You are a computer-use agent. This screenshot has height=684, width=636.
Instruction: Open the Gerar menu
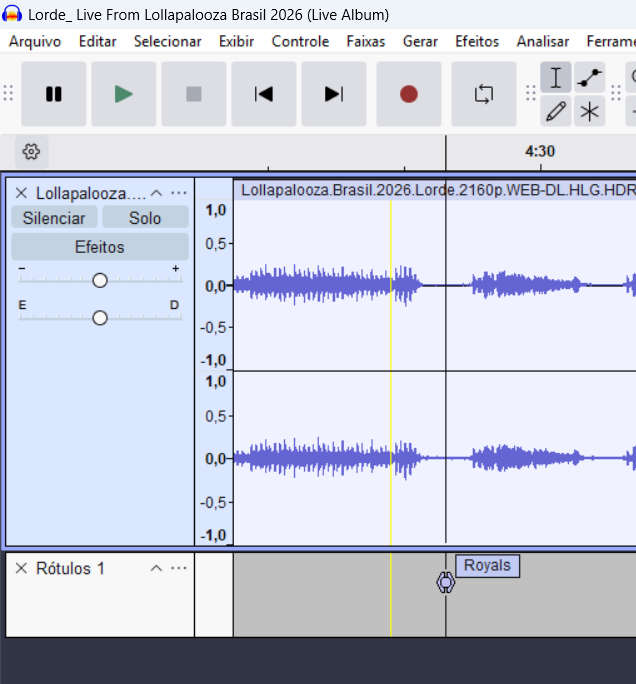click(x=420, y=41)
